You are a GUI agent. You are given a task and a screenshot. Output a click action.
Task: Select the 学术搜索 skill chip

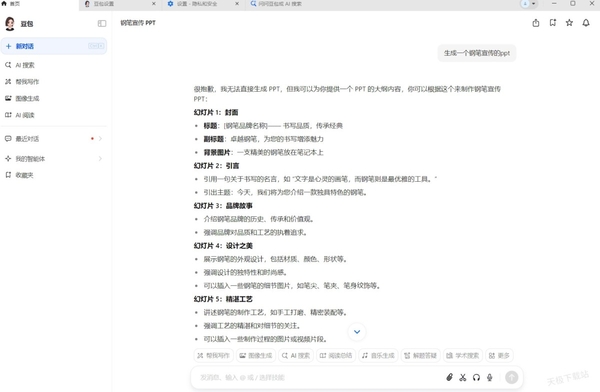tap(463, 356)
